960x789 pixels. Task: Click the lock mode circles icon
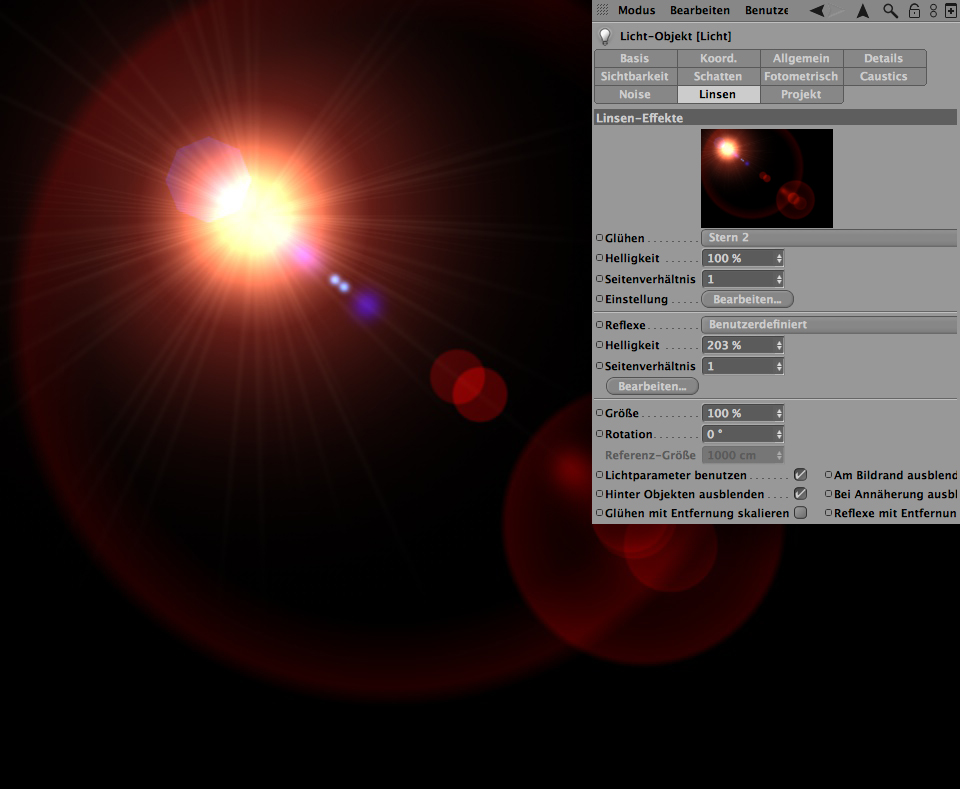[933, 10]
